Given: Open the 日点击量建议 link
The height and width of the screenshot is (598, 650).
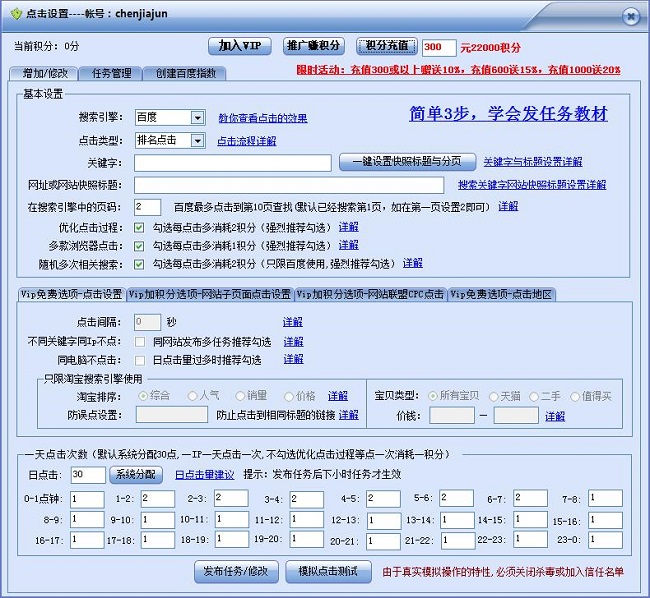Looking at the screenshot, I should point(204,475).
